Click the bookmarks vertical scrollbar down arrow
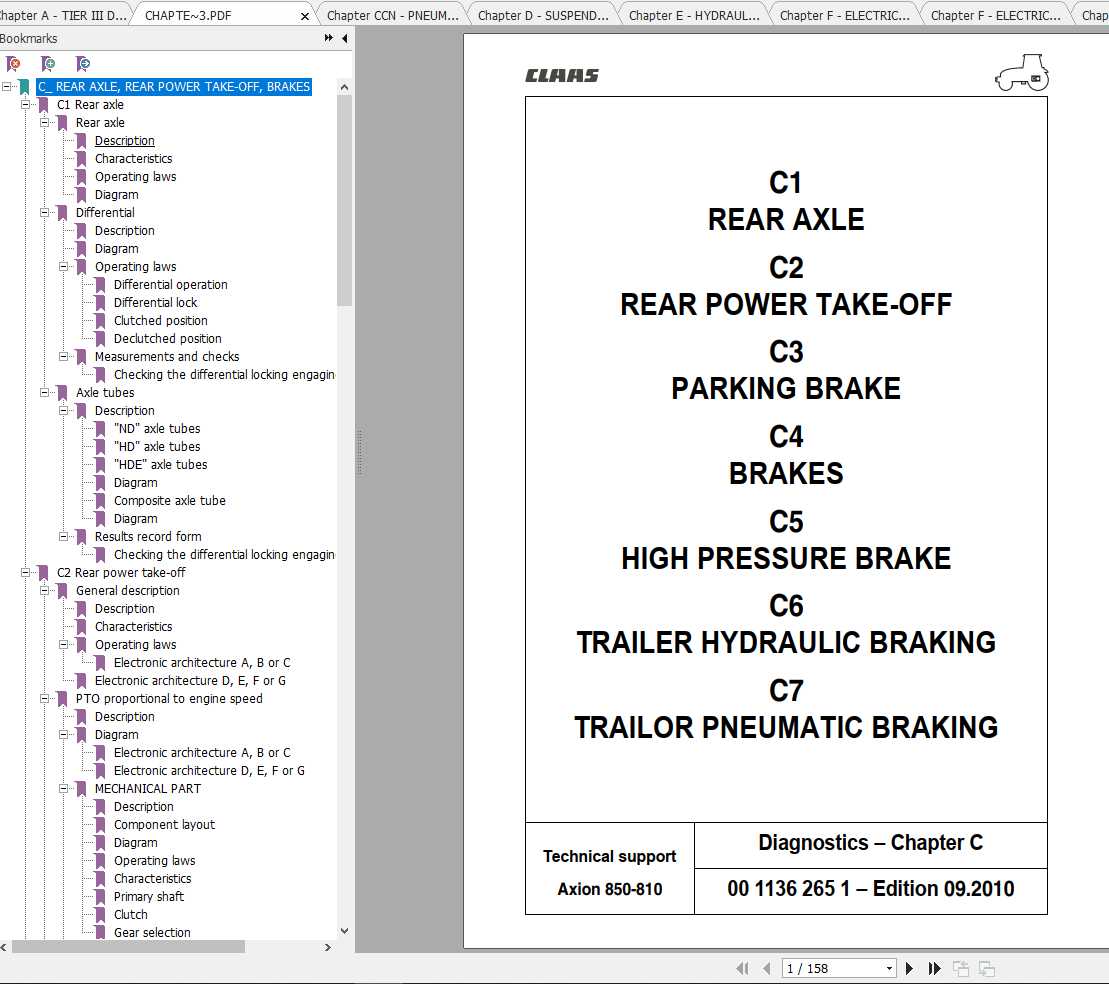This screenshot has height=984, width=1109. pyautogui.click(x=345, y=930)
